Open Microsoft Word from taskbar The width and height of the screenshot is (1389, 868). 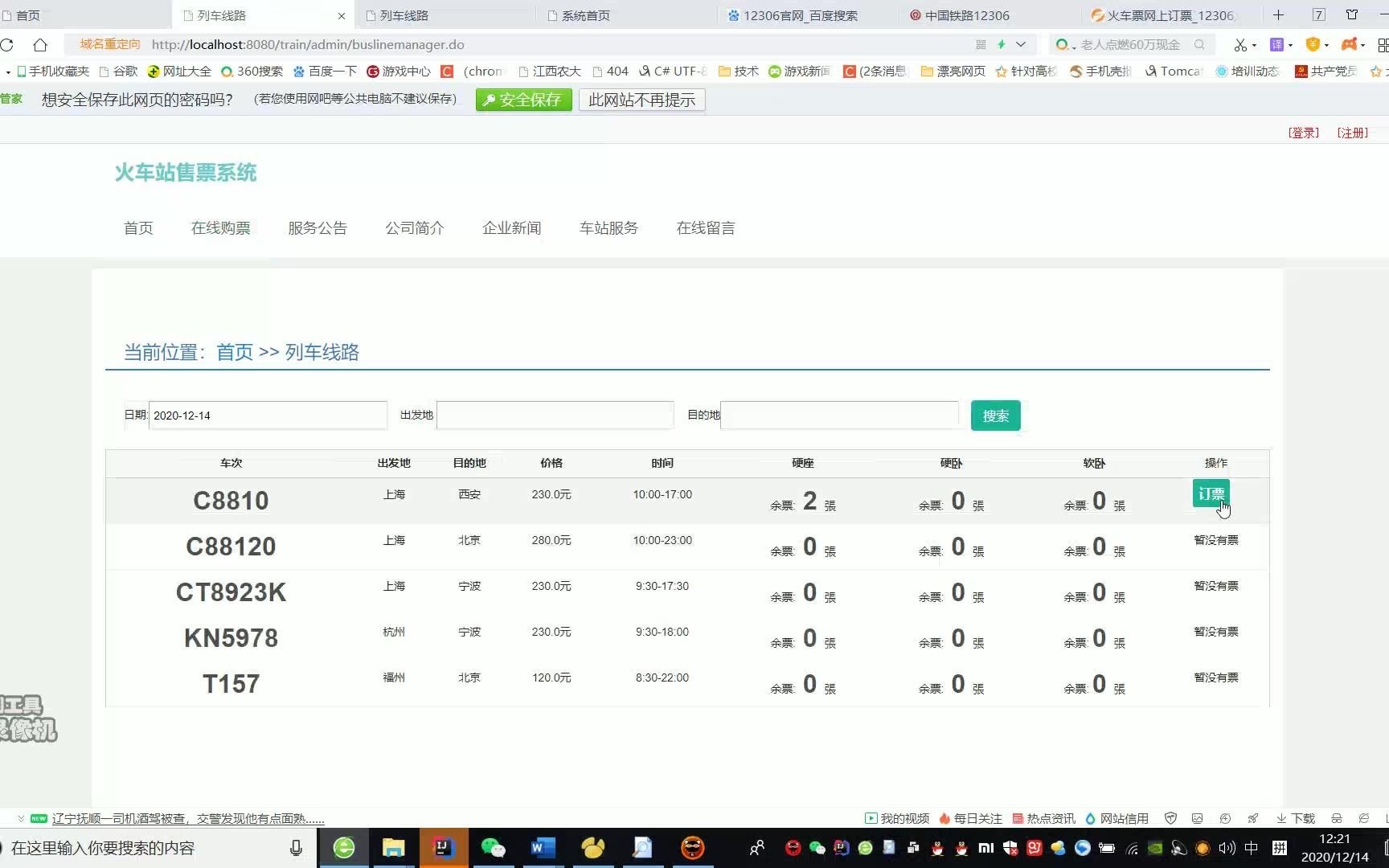tap(543, 848)
